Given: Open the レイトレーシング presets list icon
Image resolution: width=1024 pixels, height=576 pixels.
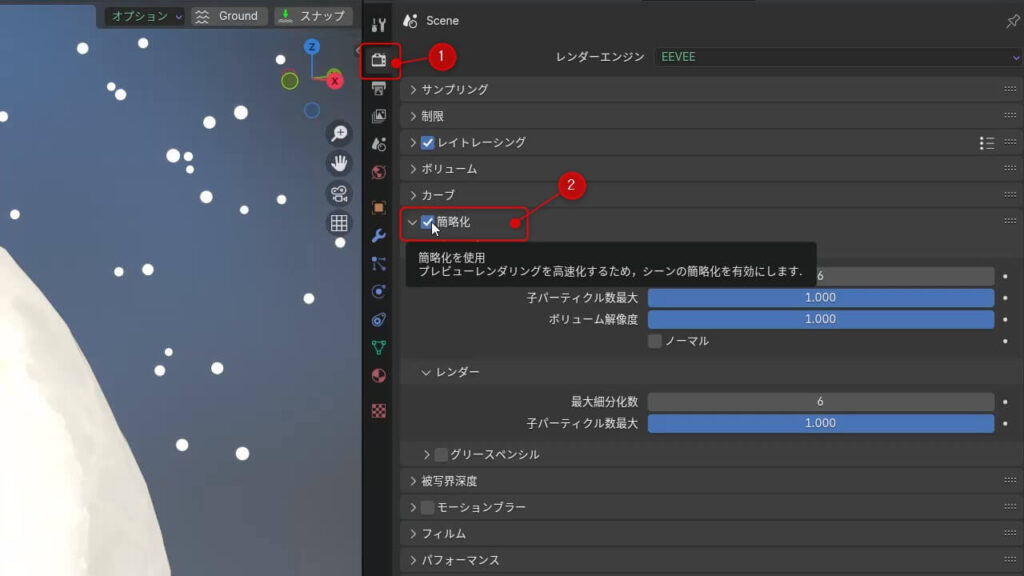Looking at the screenshot, I should pyautogui.click(x=987, y=143).
